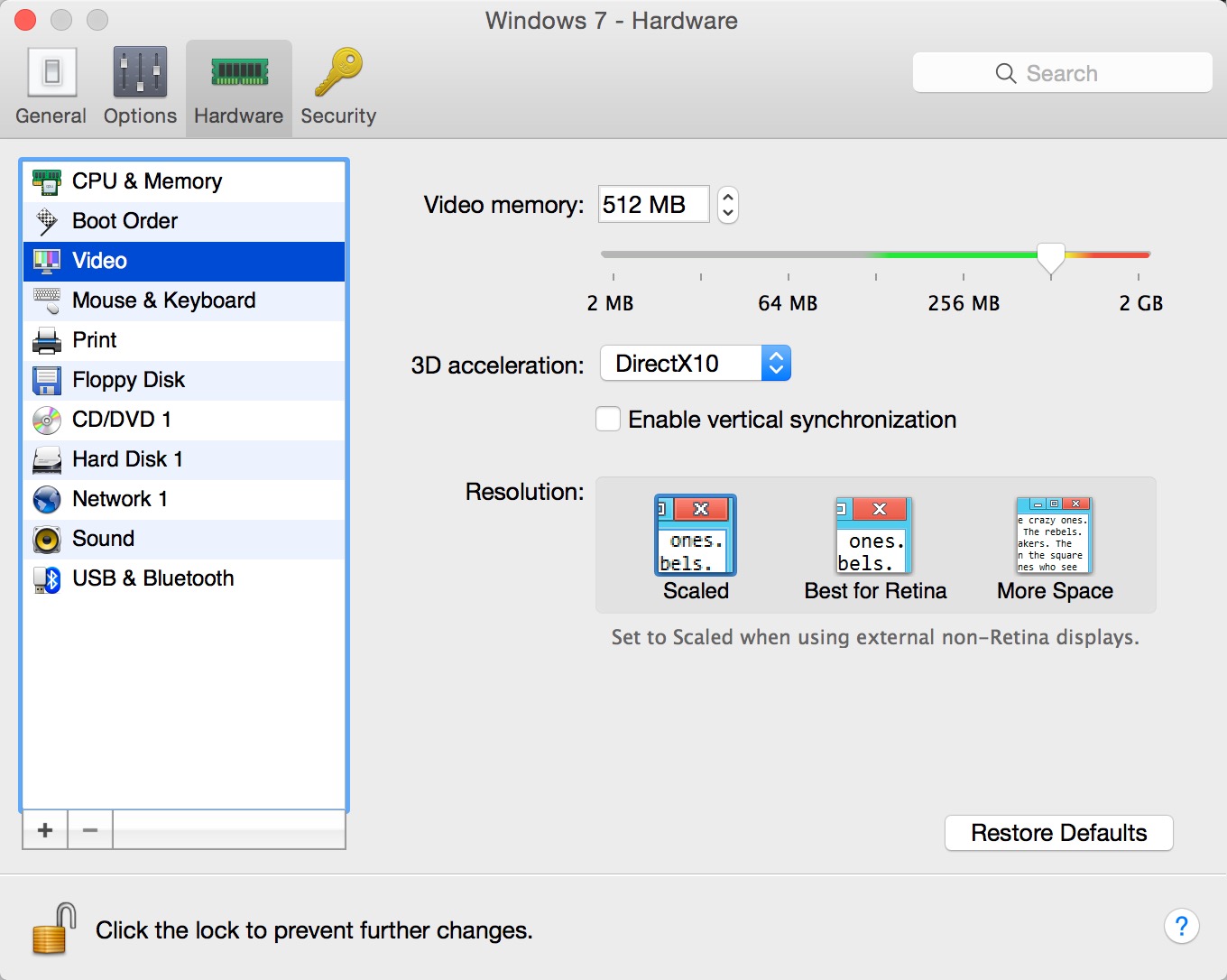Open the Security tab
This screenshot has width=1227, height=980.
click(338, 87)
